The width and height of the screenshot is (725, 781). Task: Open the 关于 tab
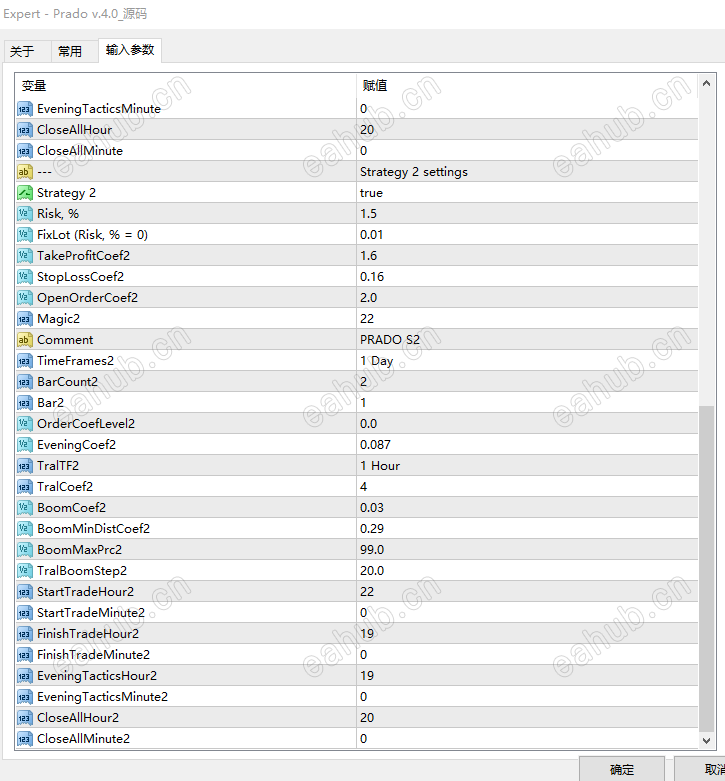[x=25, y=51]
